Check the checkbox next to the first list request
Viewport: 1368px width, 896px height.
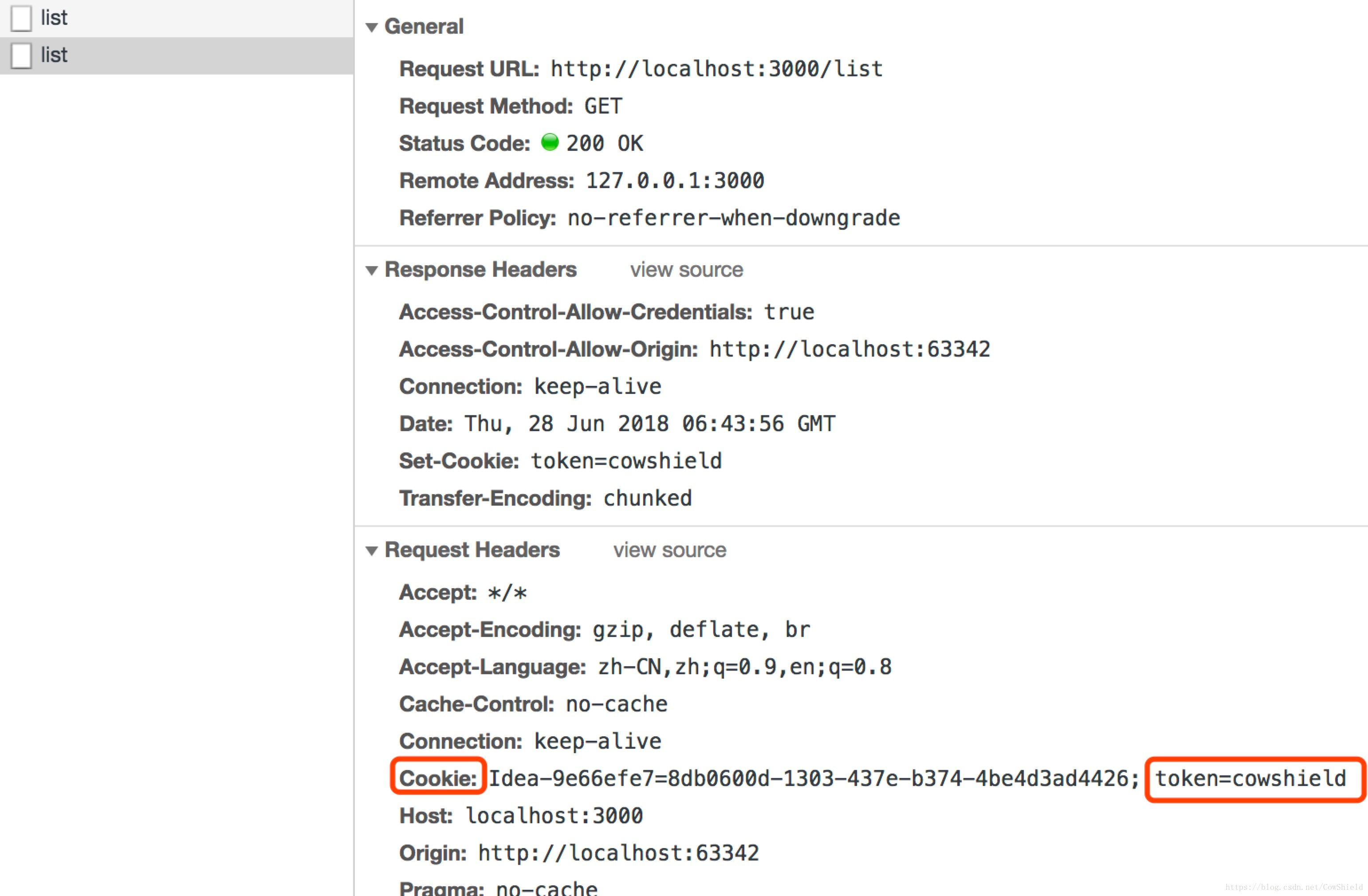click(21, 18)
